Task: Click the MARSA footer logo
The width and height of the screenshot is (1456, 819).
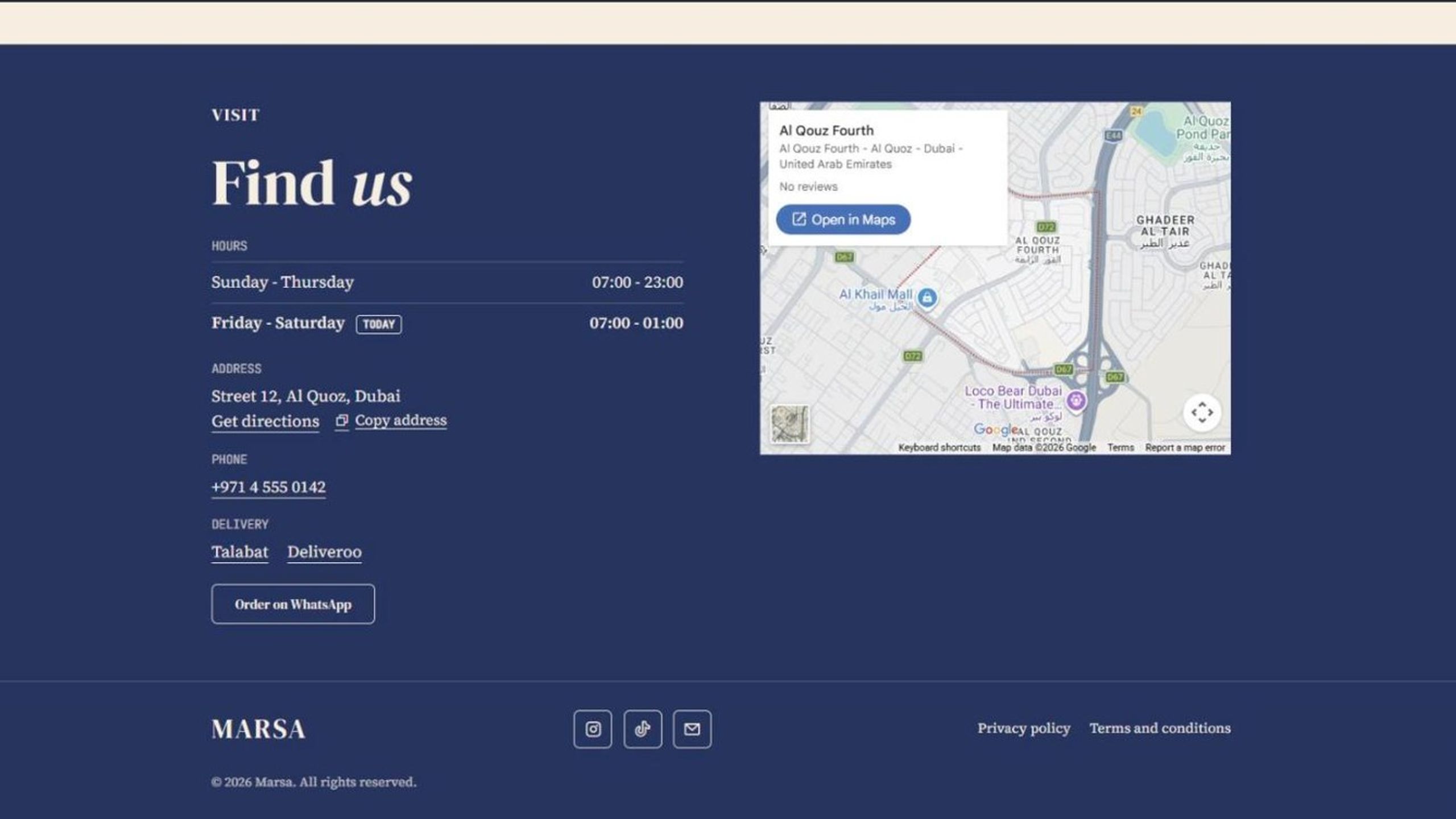Action: click(258, 729)
